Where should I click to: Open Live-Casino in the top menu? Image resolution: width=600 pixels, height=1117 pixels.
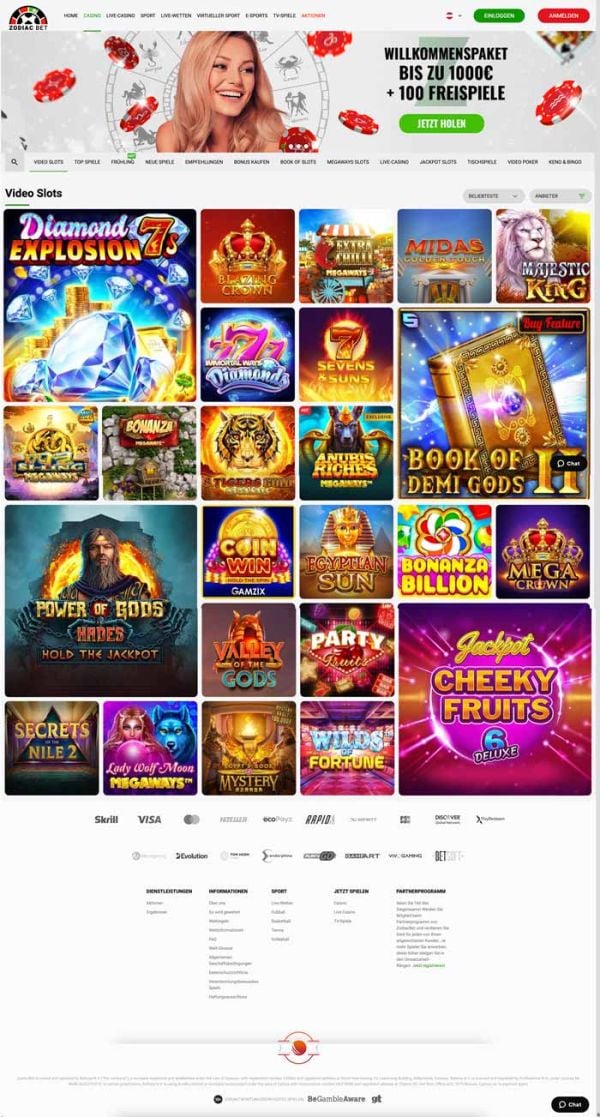[120, 15]
